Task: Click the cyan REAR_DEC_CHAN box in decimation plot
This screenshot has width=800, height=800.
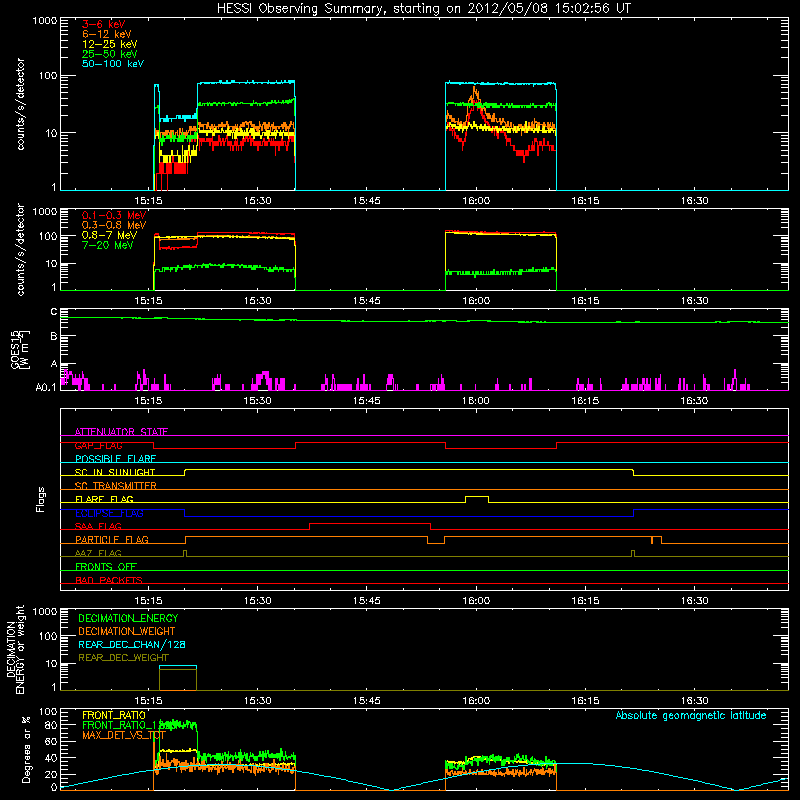Action: [x=178, y=666]
